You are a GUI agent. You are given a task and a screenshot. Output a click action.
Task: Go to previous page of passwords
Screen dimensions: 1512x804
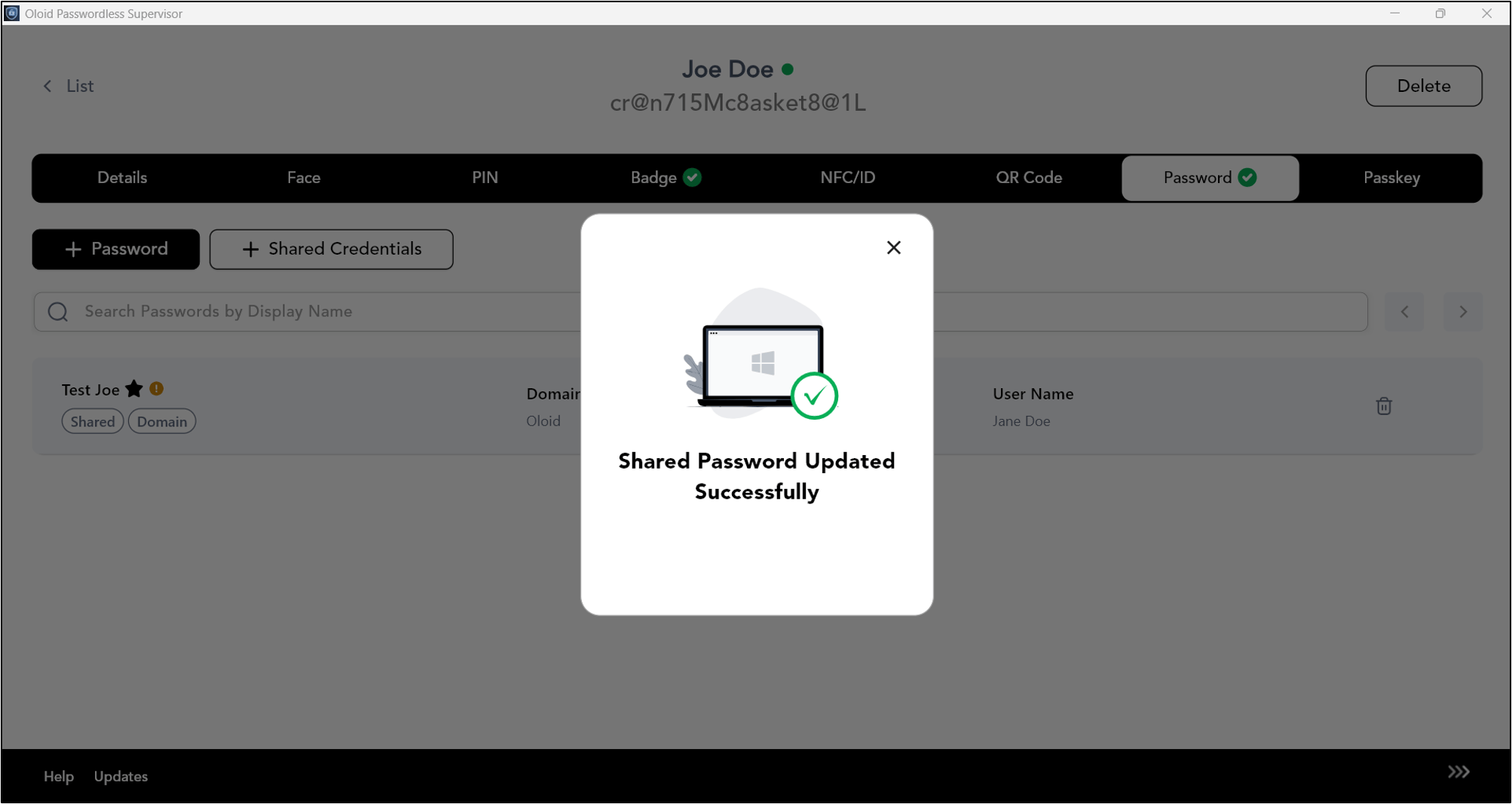[x=1405, y=312]
